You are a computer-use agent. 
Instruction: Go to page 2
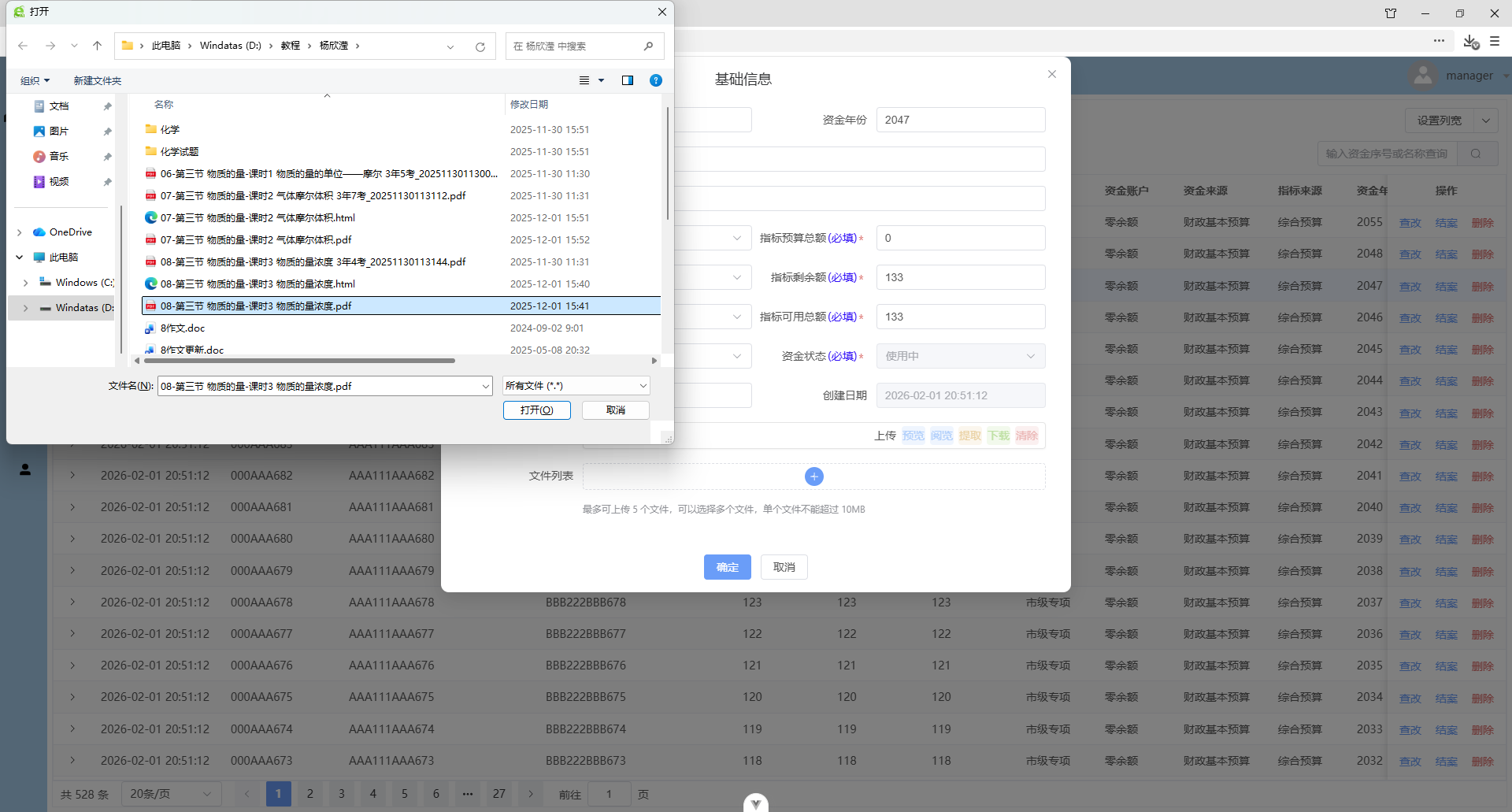[x=310, y=794]
